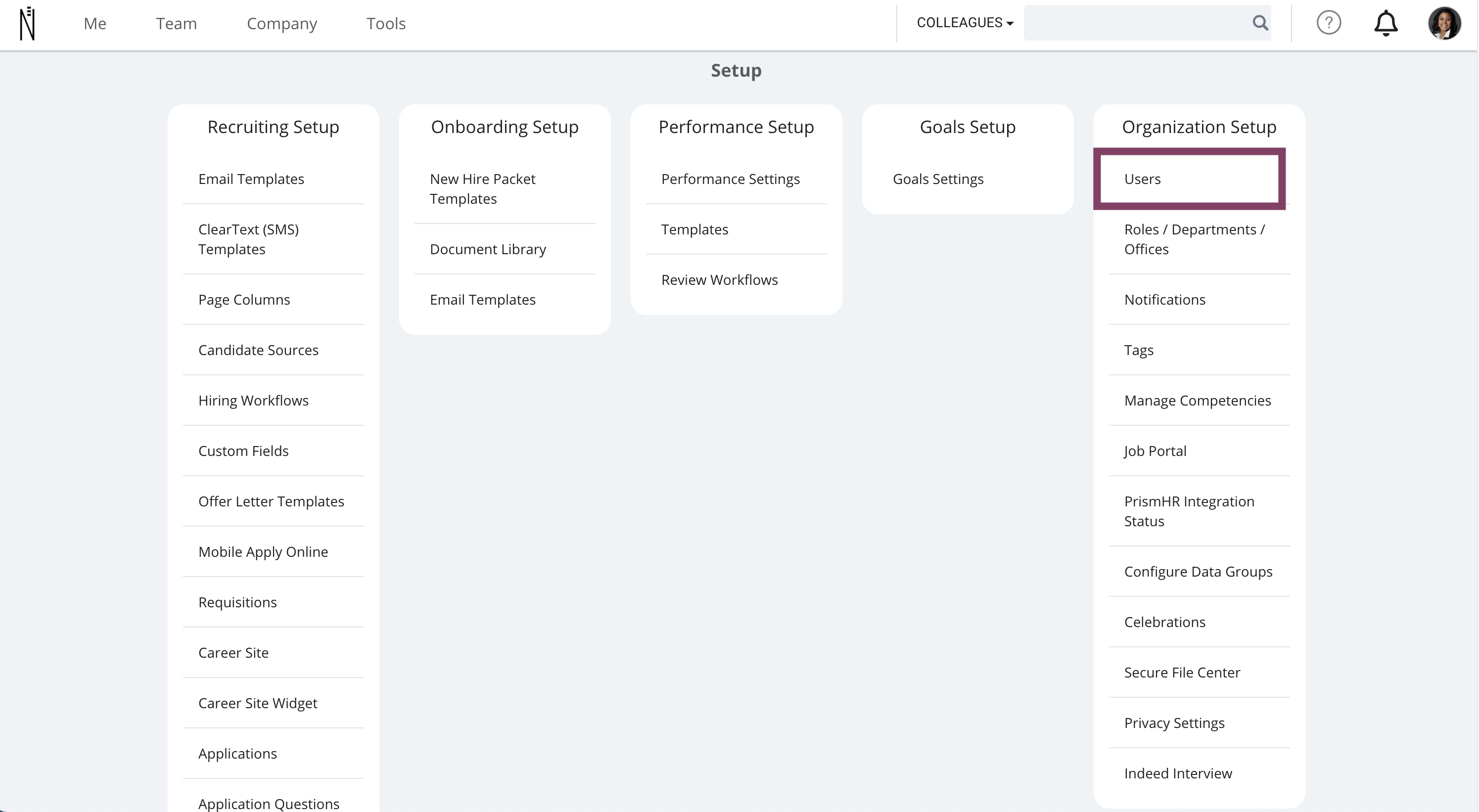Open Goals Settings link
Image resolution: width=1479 pixels, height=812 pixels.
937,179
